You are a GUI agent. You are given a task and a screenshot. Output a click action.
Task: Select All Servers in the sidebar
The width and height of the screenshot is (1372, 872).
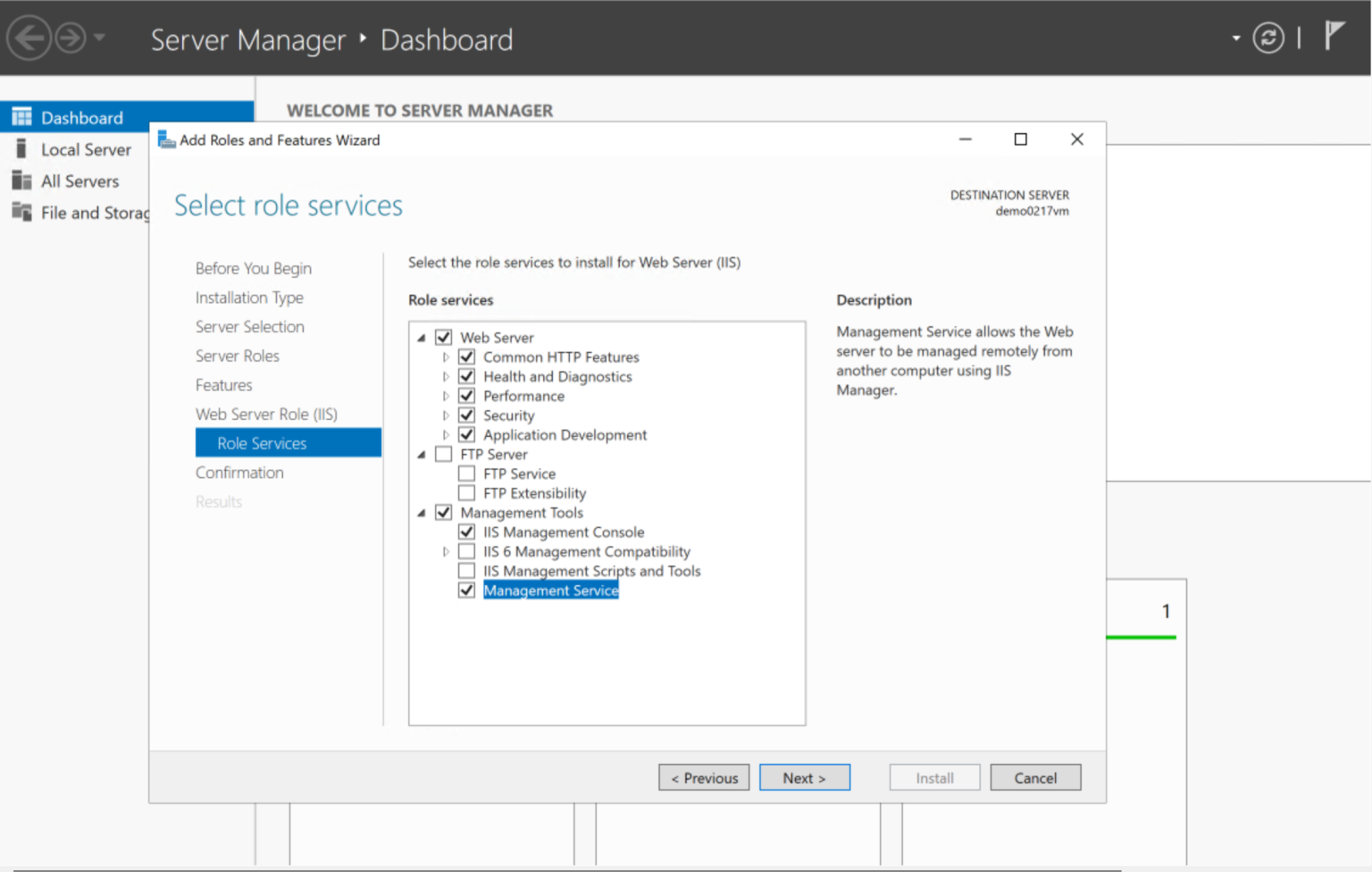80,180
